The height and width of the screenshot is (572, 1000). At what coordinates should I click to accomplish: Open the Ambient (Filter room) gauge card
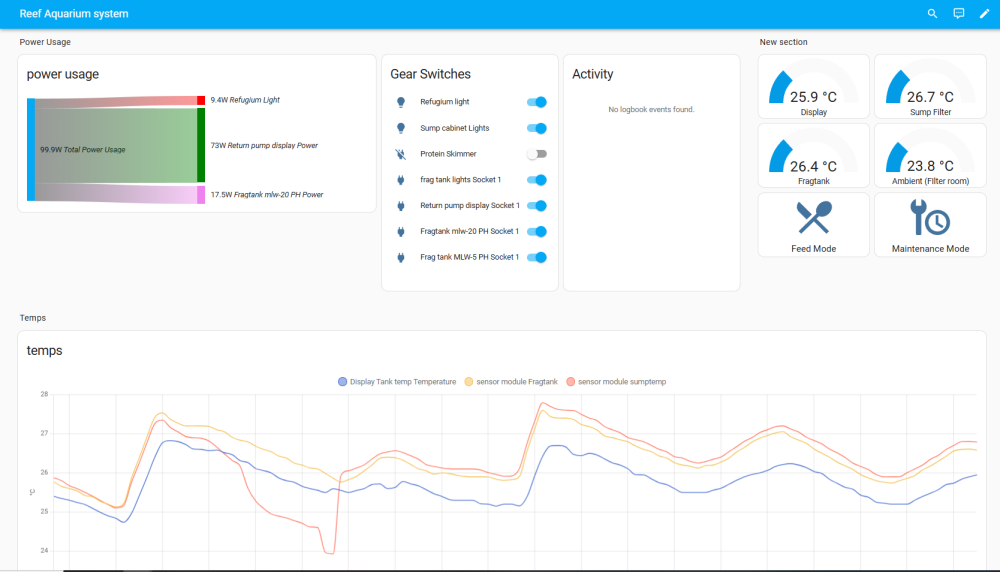(929, 157)
